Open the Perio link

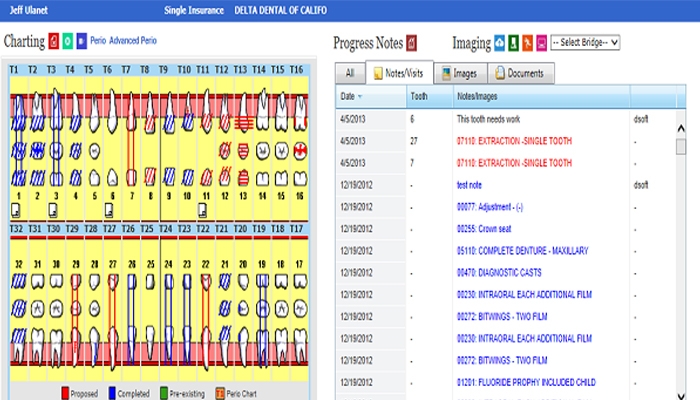pyautogui.click(x=98, y=41)
